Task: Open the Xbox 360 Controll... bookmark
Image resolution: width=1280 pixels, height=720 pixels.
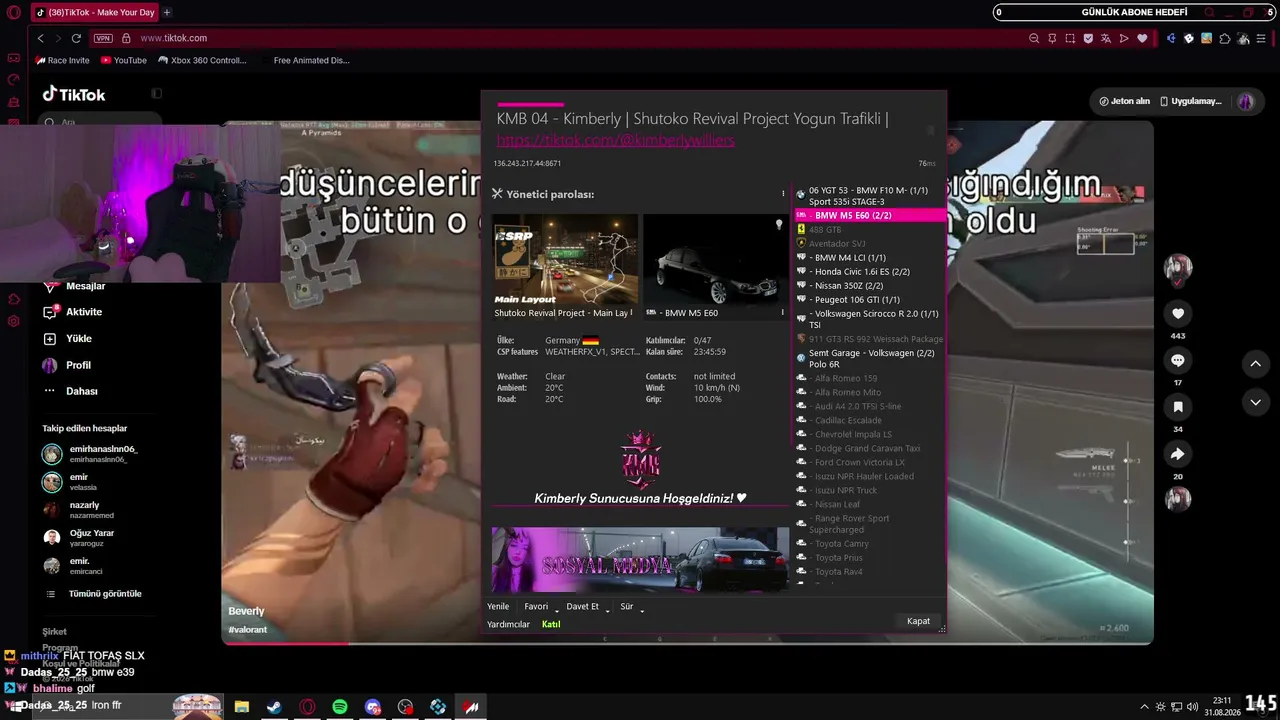Action: coord(202,60)
